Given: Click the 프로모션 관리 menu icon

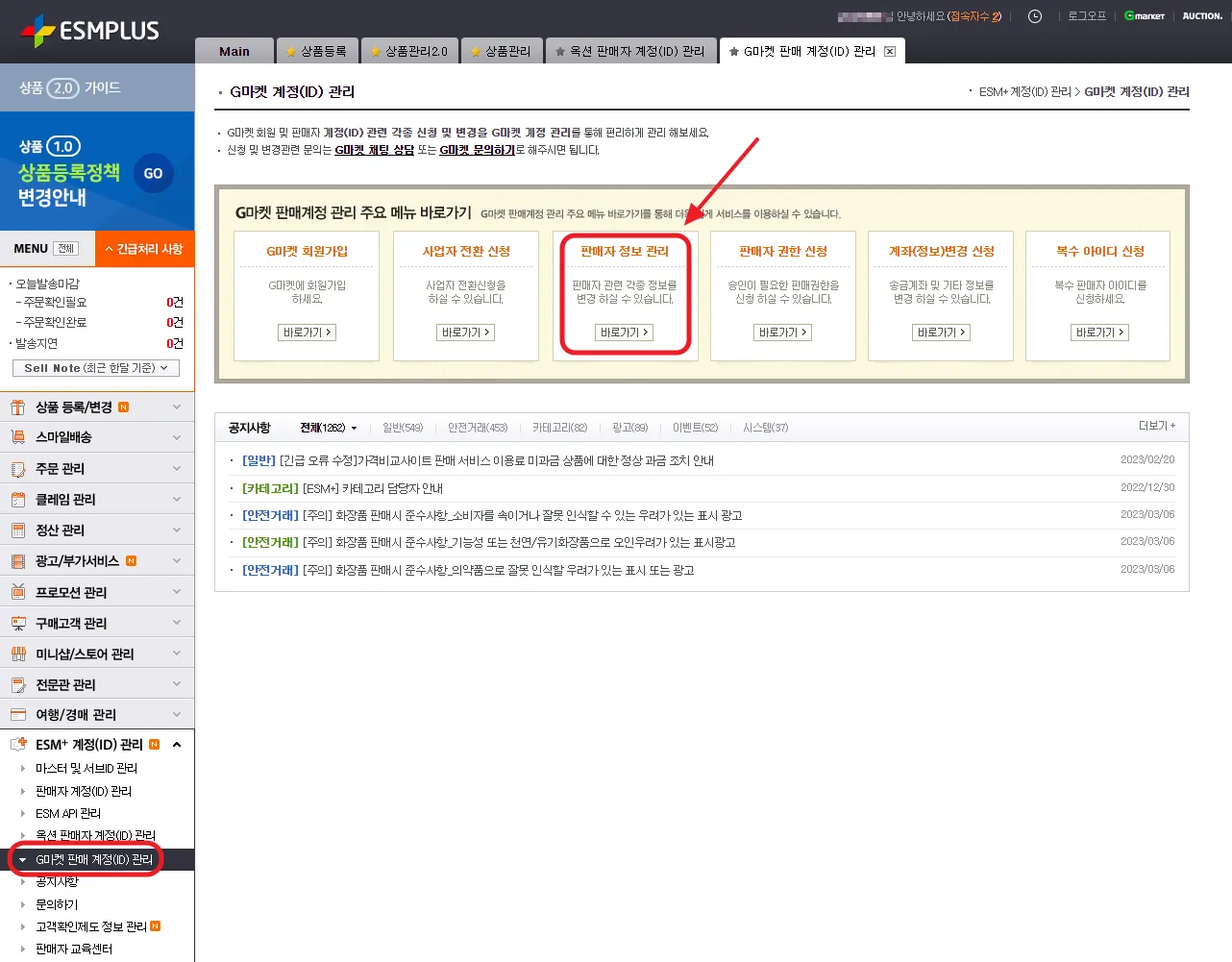Looking at the screenshot, I should [x=18, y=592].
